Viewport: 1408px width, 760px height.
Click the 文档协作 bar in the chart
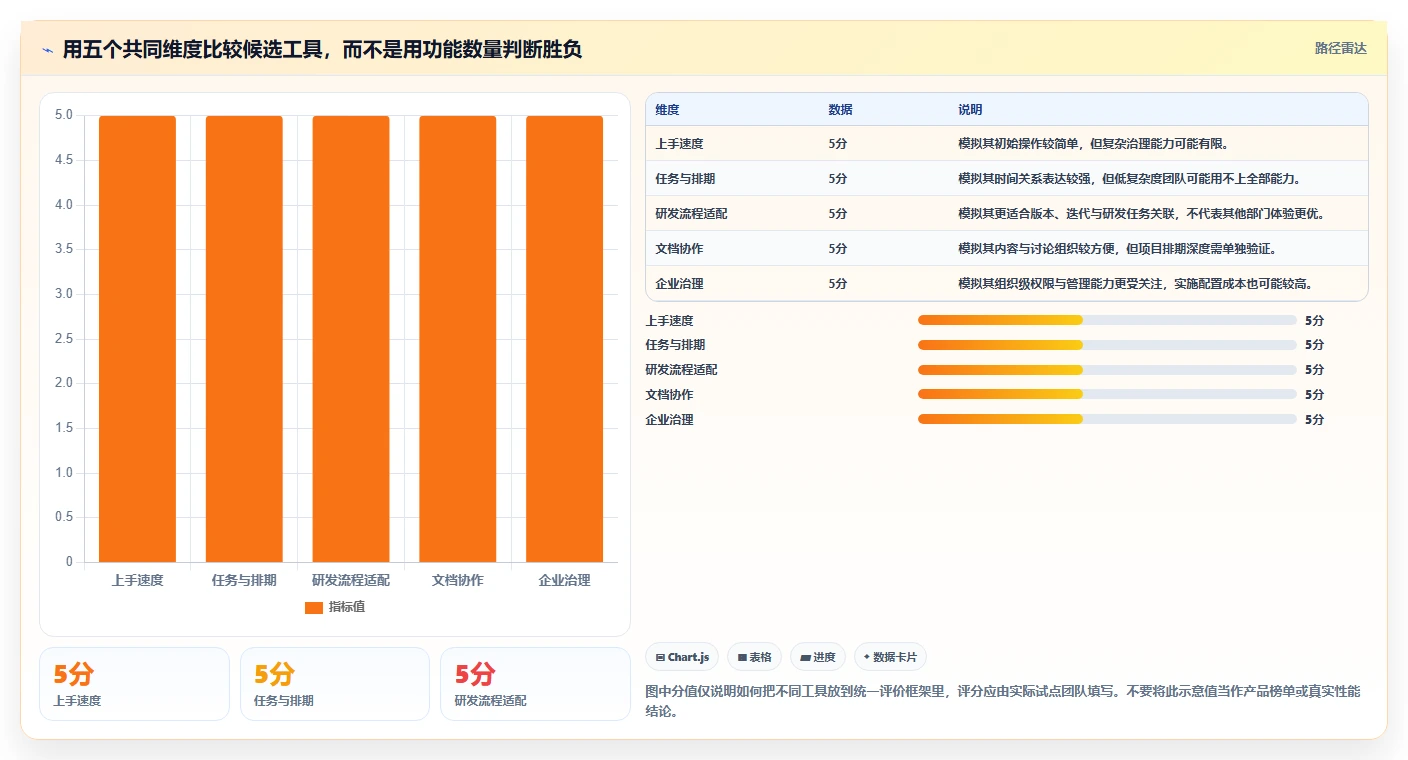click(x=458, y=339)
